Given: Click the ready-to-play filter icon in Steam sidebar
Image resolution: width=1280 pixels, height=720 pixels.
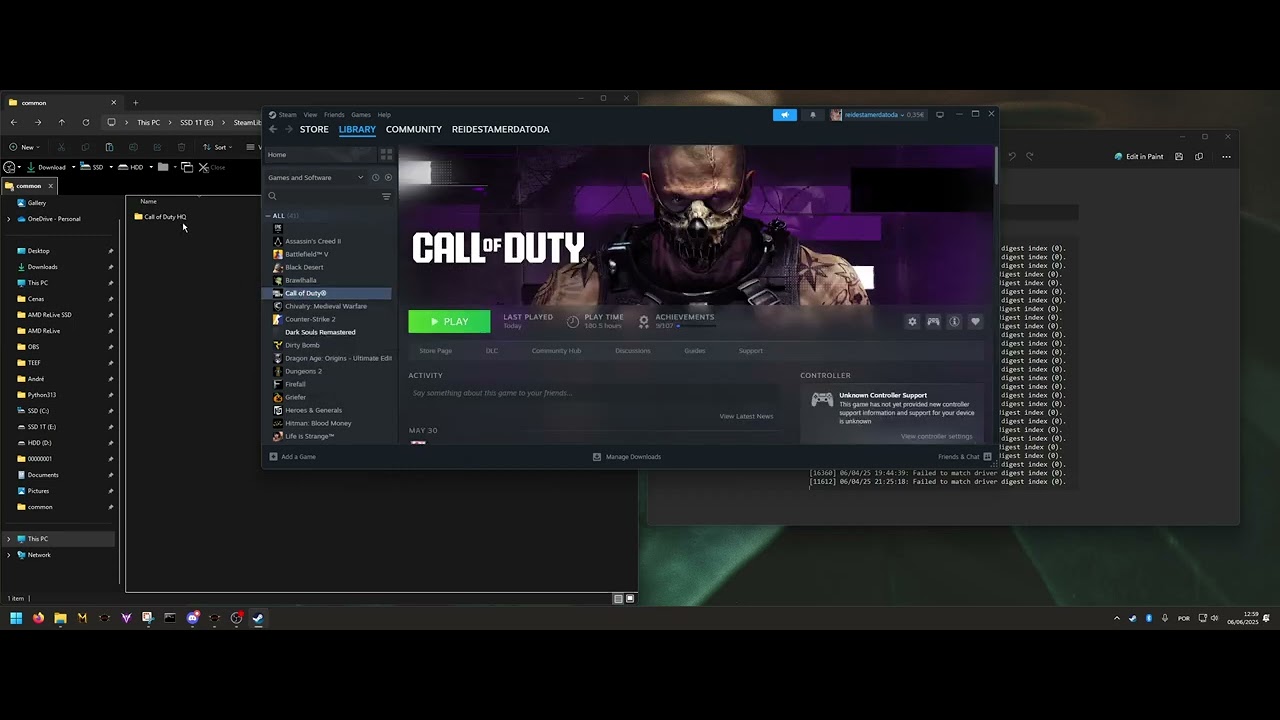Looking at the screenshot, I should click(388, 177).
